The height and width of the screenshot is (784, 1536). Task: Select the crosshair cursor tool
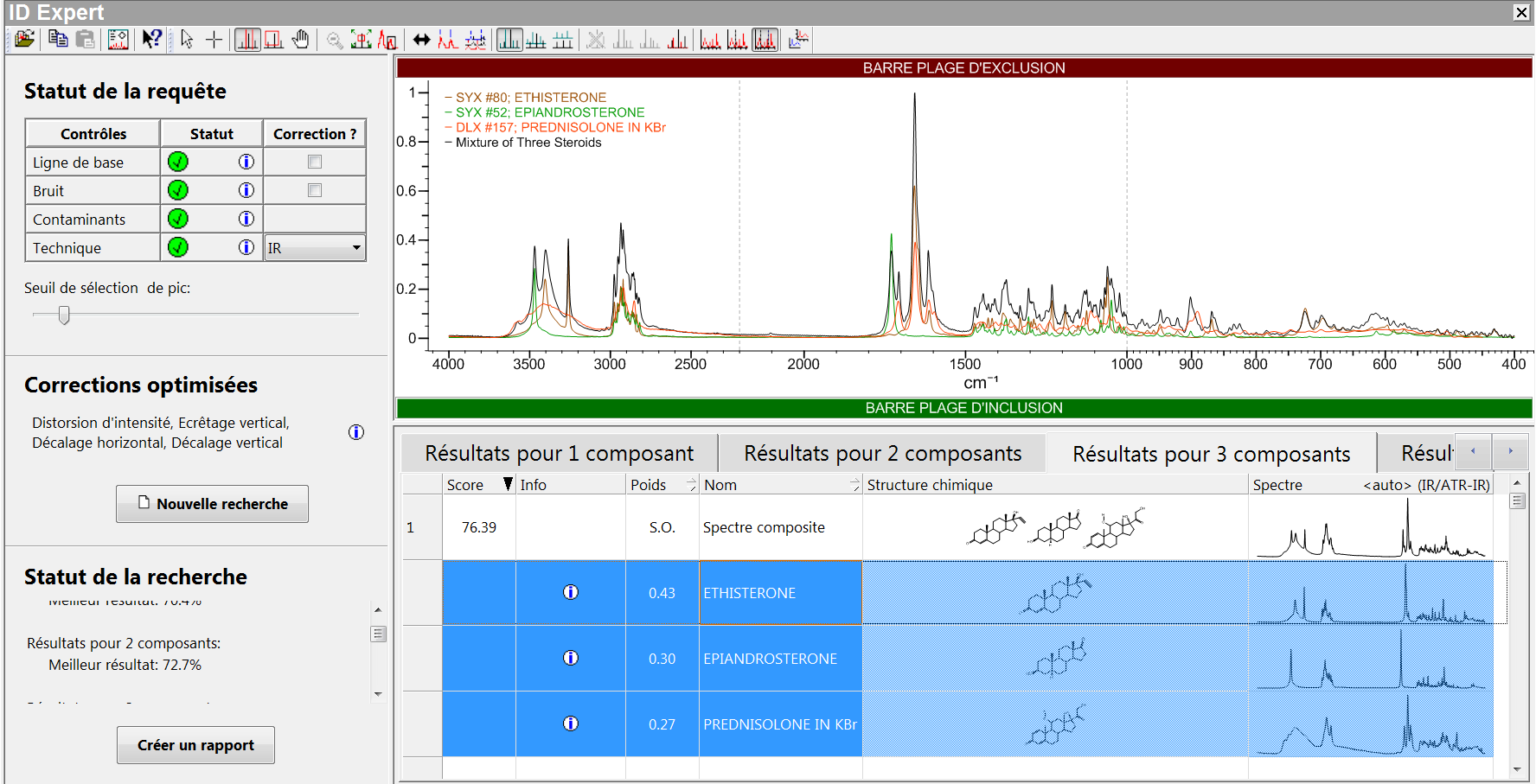214,40
